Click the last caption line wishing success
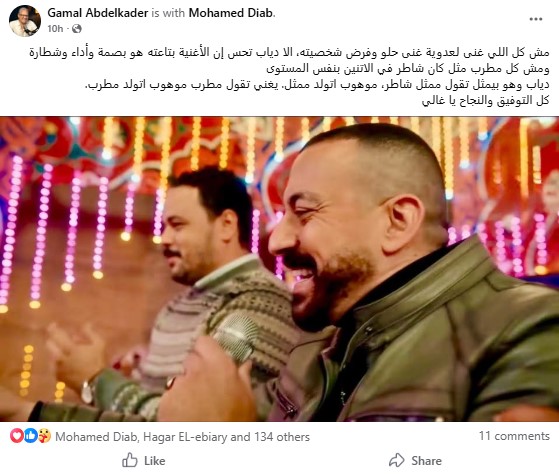Image resolution: width=559 pixels, height=475 pixels. (486, 101)
